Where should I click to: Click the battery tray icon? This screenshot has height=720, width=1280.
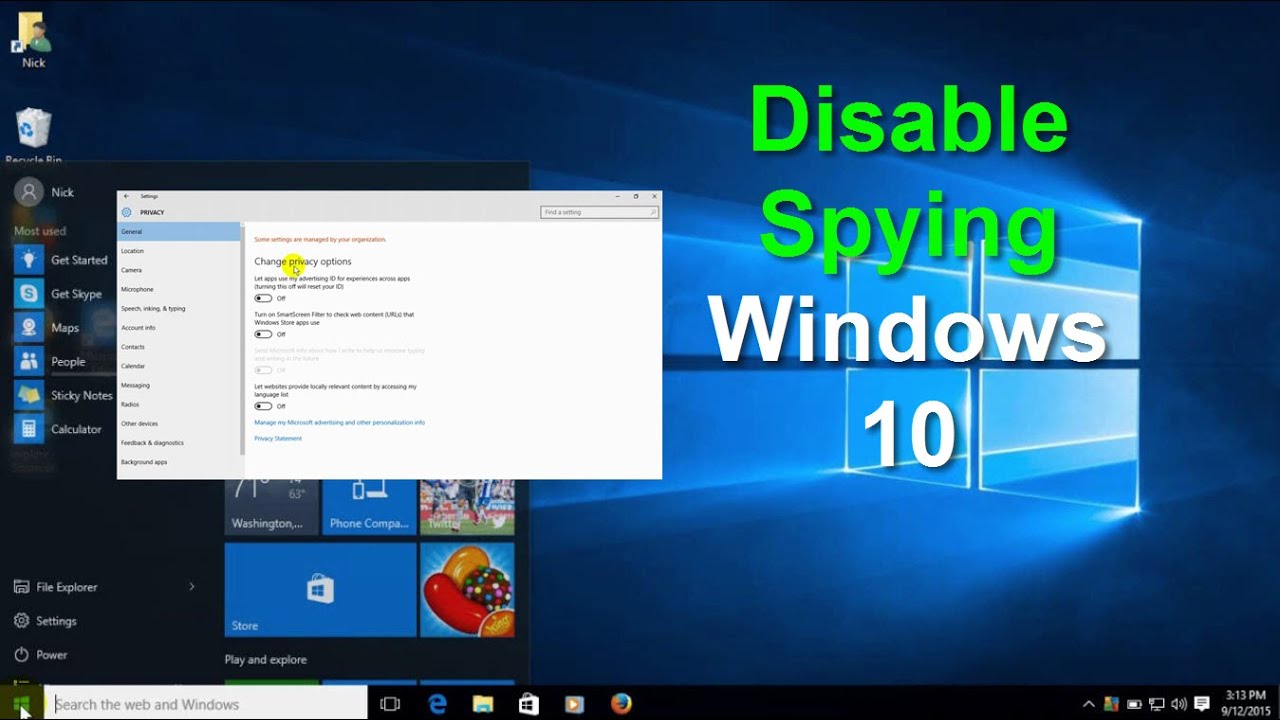click(1134, 704)
